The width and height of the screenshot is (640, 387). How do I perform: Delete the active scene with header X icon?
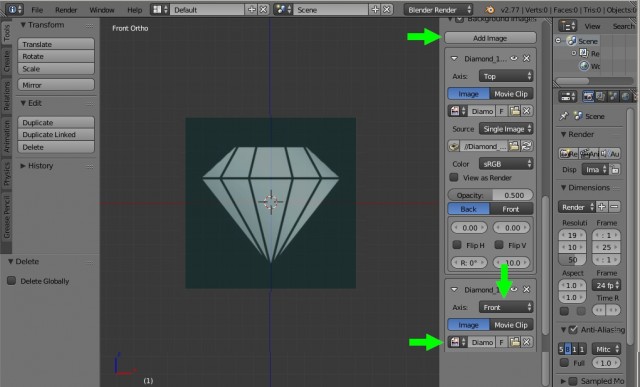pyautogui.click(x=387, y=9)
